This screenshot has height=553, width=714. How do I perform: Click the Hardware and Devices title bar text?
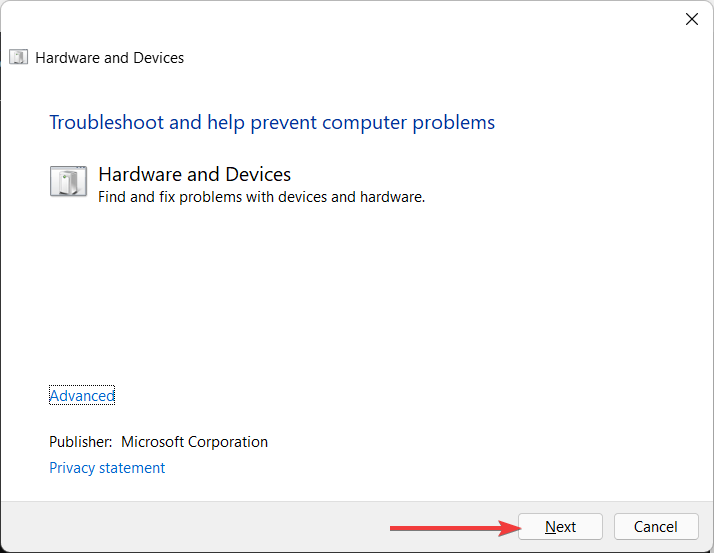(x=110, y=58)
